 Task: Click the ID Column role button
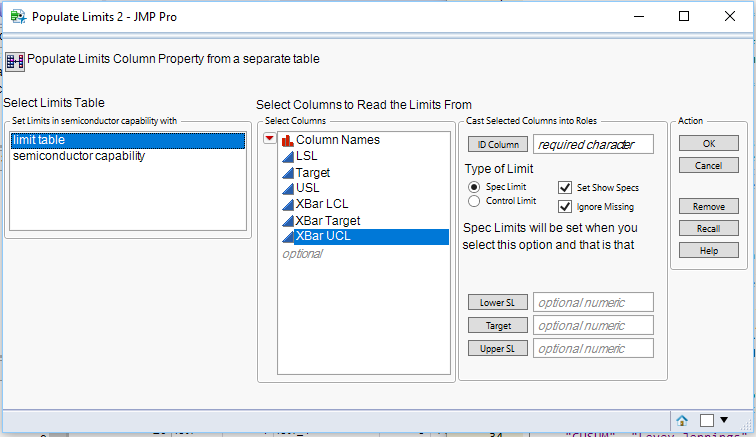pyautogui.click(x=498, y=144)
